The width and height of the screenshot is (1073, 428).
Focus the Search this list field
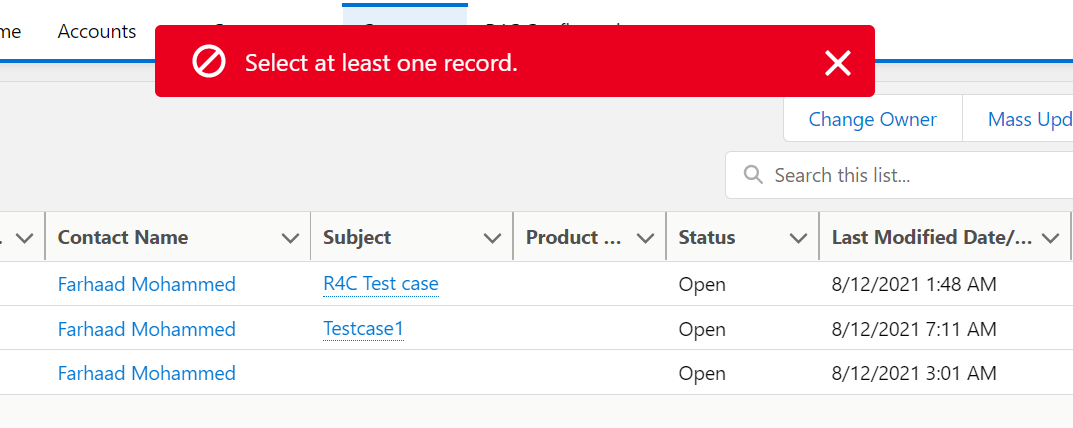[x=899, y=175]
